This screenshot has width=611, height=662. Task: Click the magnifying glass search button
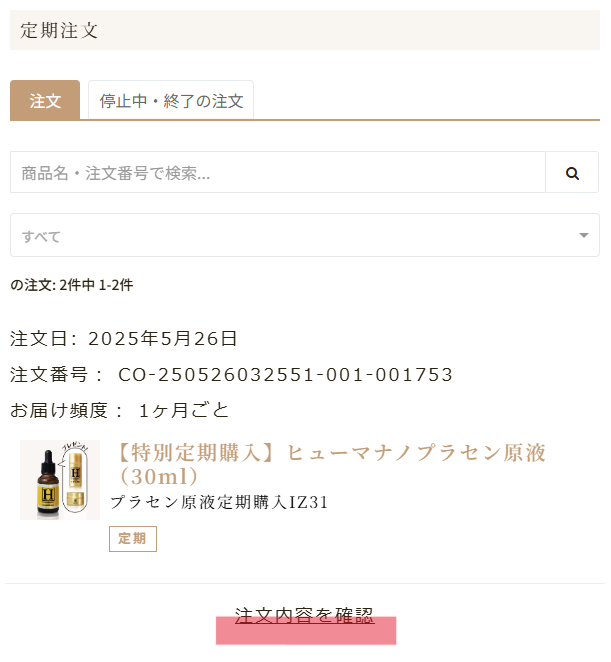pos(572,173)
